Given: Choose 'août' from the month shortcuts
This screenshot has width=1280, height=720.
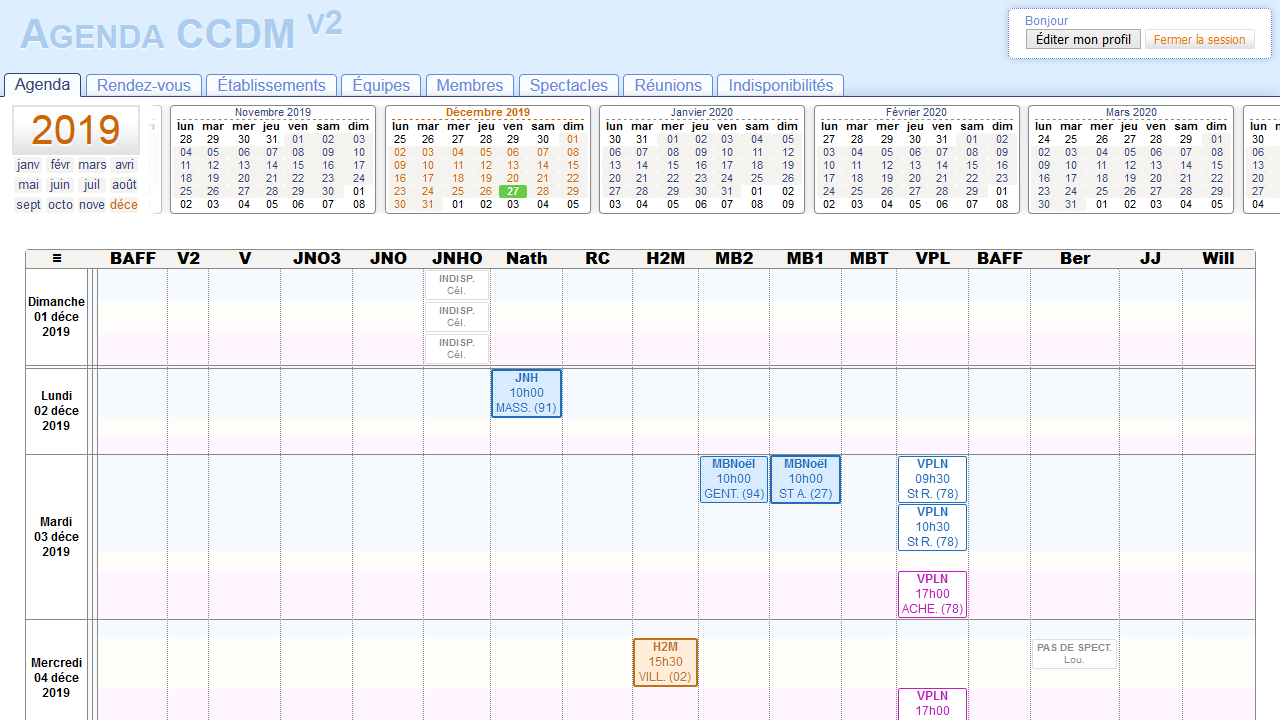Looking at the screenshot, I should tap(124, 185).
